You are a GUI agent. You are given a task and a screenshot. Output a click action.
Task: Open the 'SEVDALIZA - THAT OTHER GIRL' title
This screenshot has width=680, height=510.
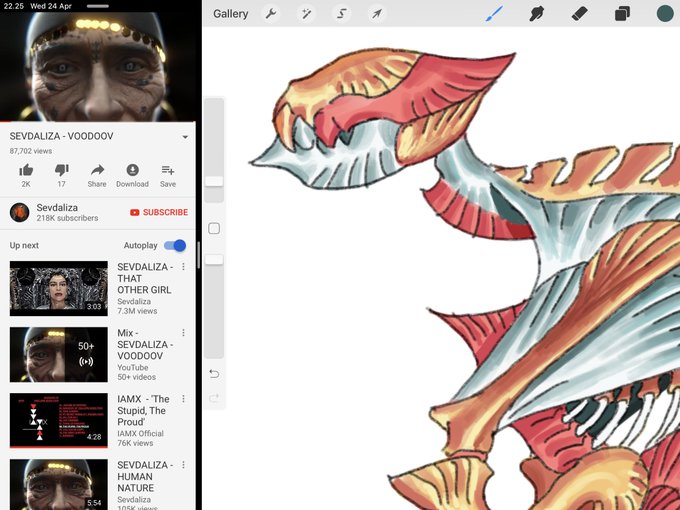point(145,278)
